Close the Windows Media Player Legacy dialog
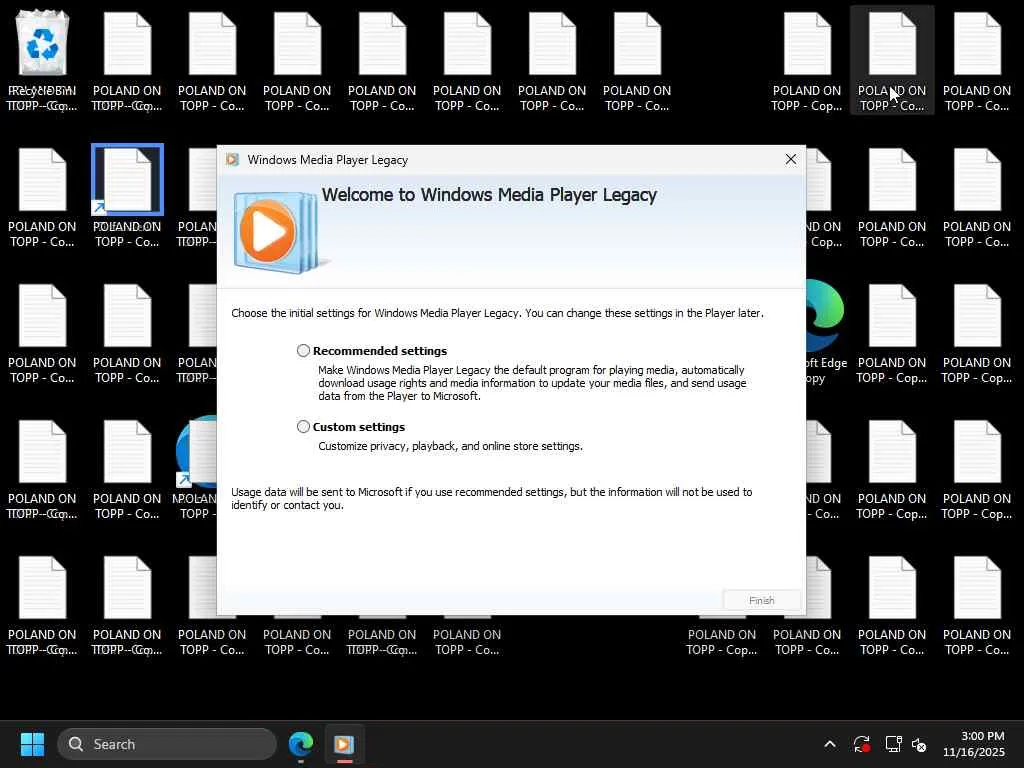This screenshot has width=1024, height=768. 790,159
